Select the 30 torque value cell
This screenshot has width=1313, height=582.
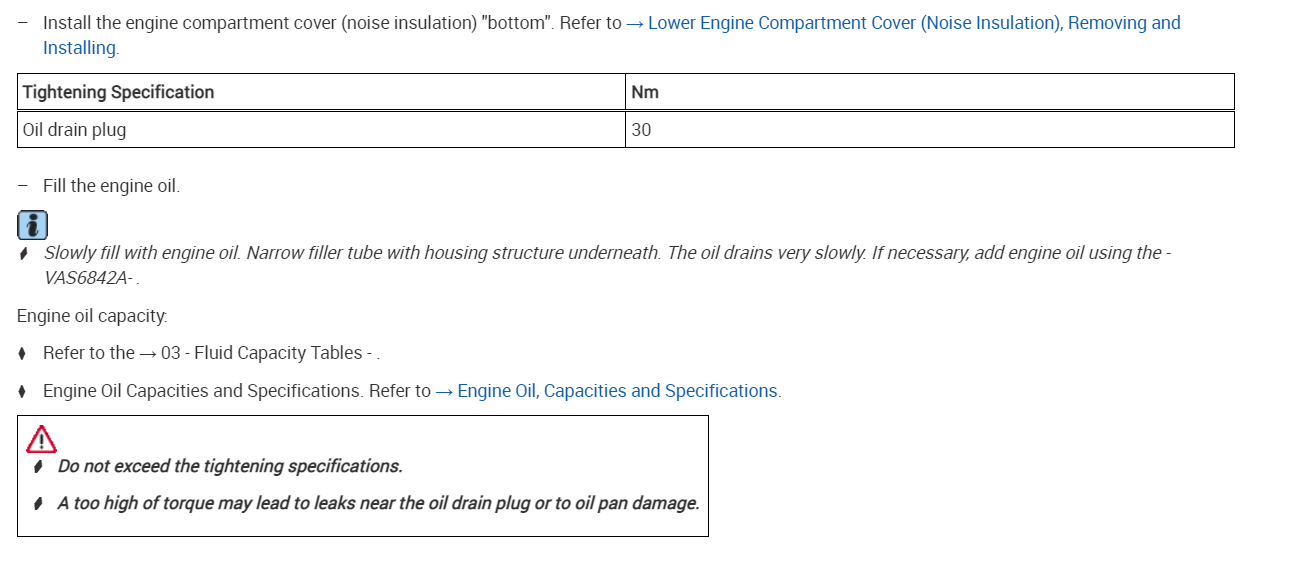(x=641, y=130)
